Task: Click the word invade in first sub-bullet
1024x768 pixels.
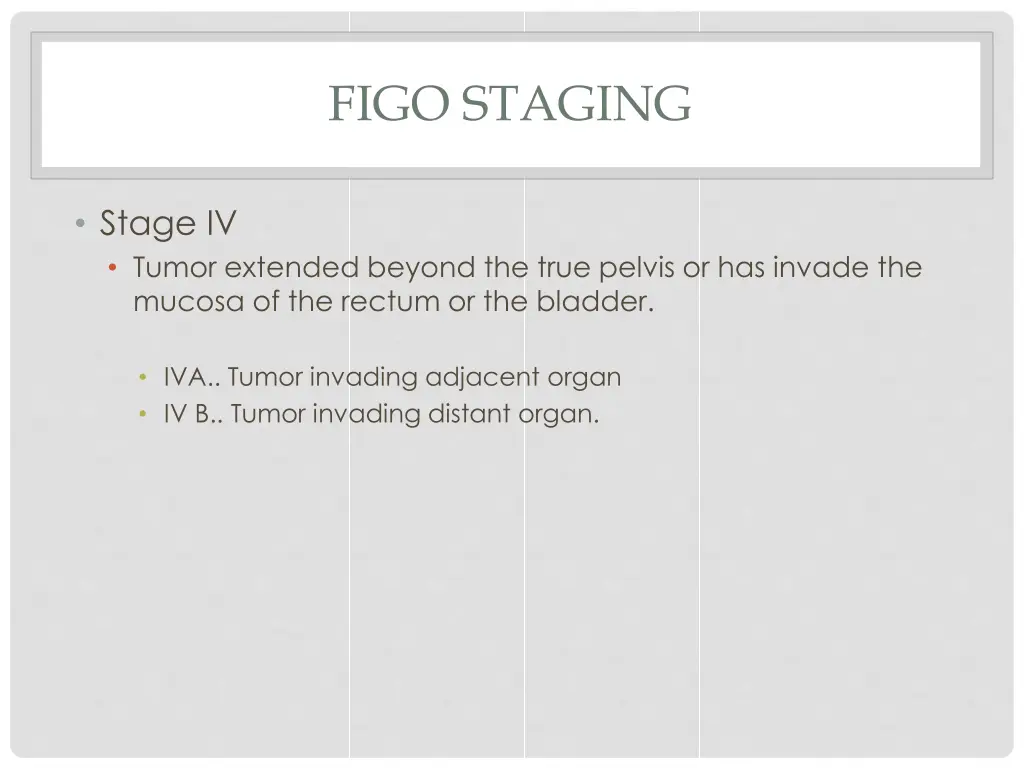Action: click(820, 268)
